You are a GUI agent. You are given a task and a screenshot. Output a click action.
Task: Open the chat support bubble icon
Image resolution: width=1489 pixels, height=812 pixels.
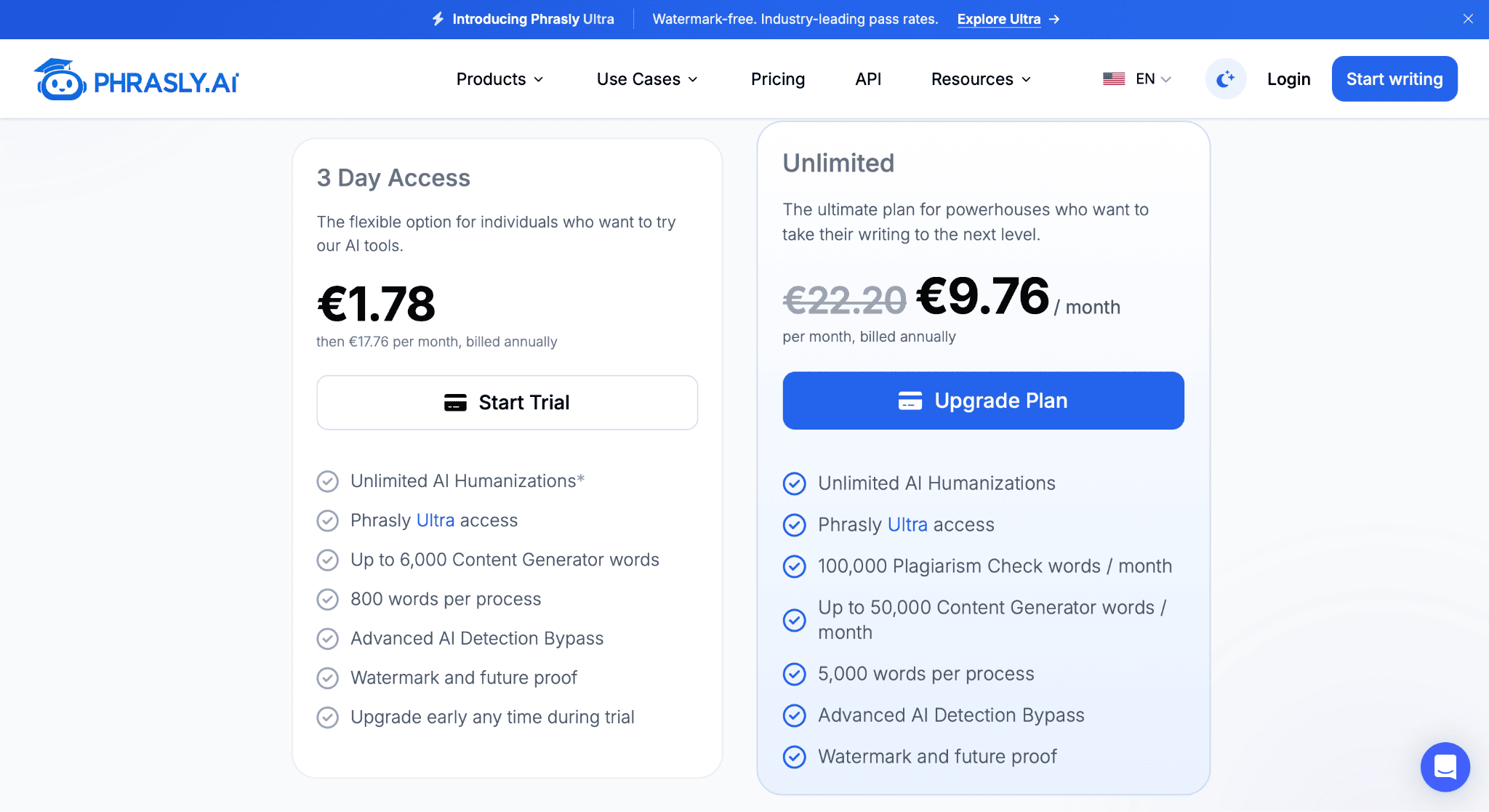(x=1445, y=766)
